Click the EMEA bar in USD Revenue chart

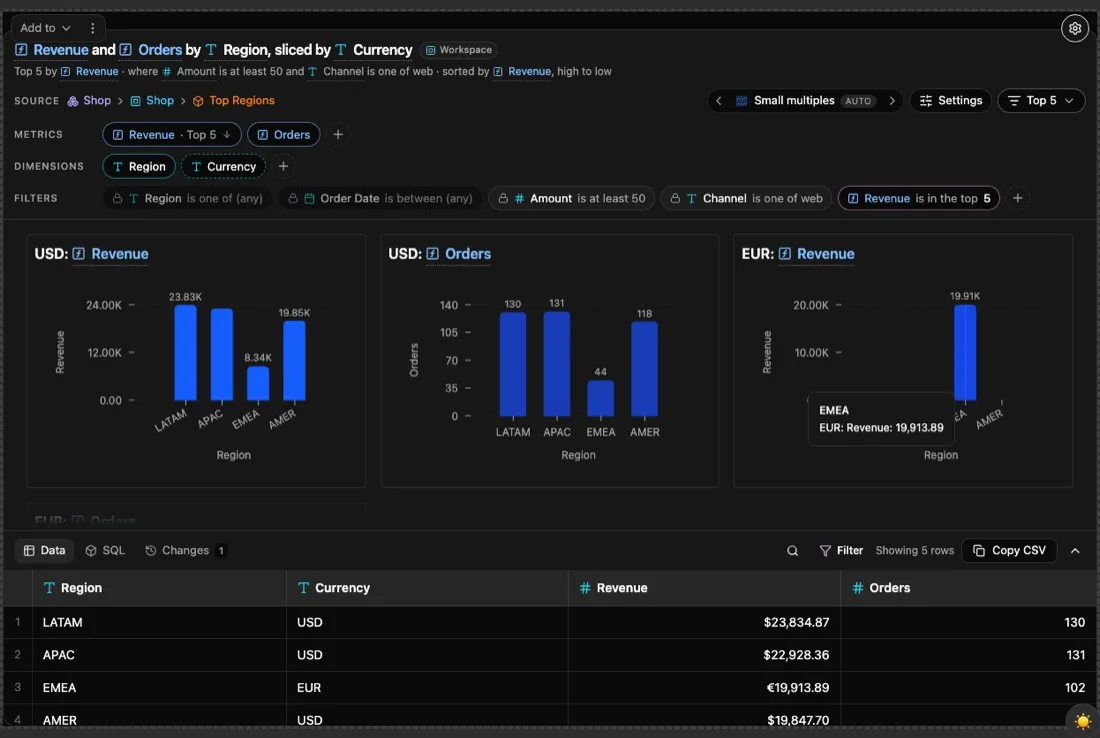pos(257,384)
